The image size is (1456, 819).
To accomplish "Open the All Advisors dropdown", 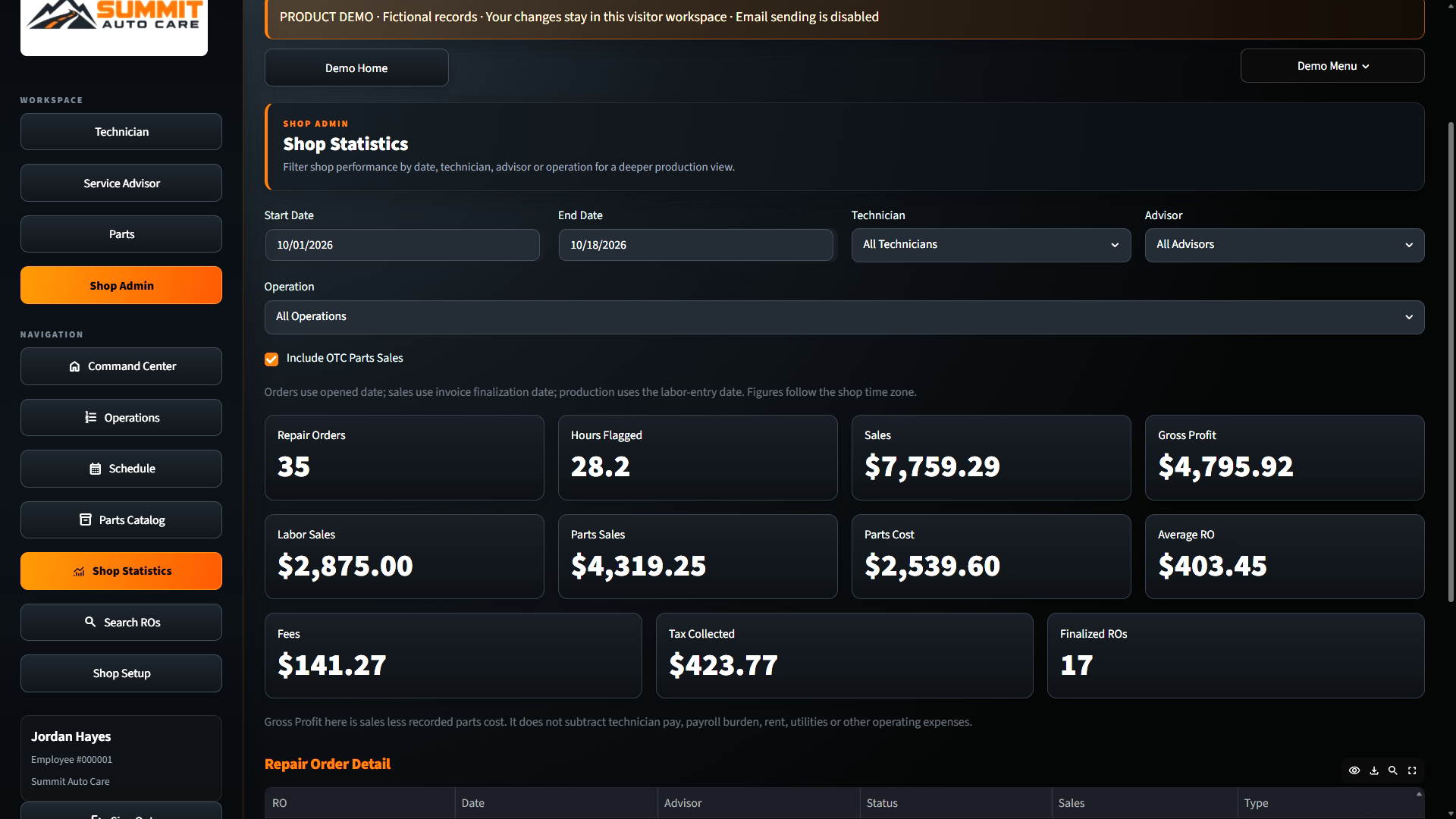I will click(x=1285, y=245).
